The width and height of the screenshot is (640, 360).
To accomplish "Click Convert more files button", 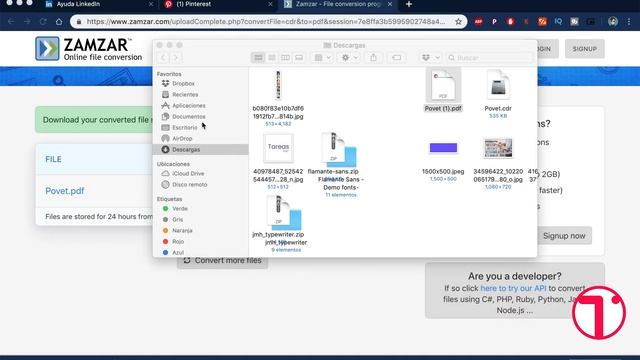I will coord(222,261).
